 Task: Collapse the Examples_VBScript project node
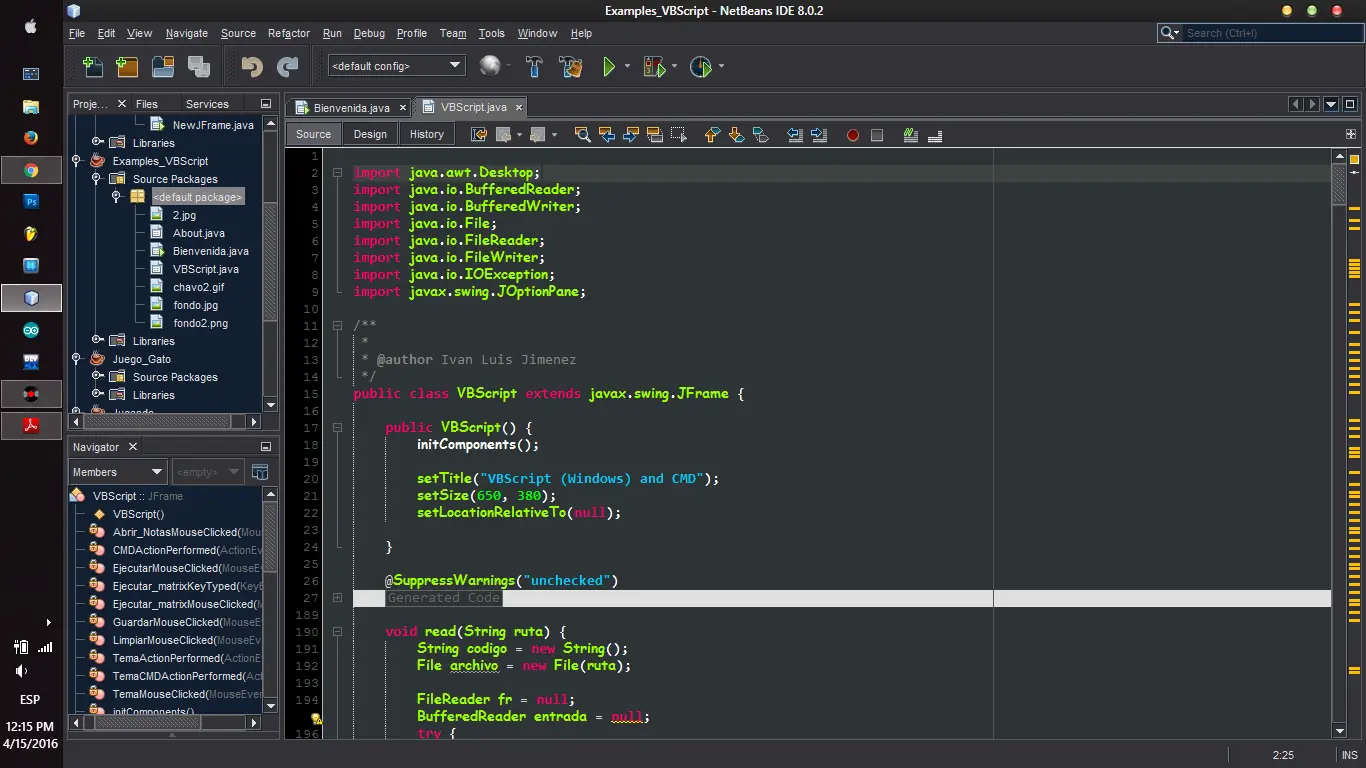[77, 161]
